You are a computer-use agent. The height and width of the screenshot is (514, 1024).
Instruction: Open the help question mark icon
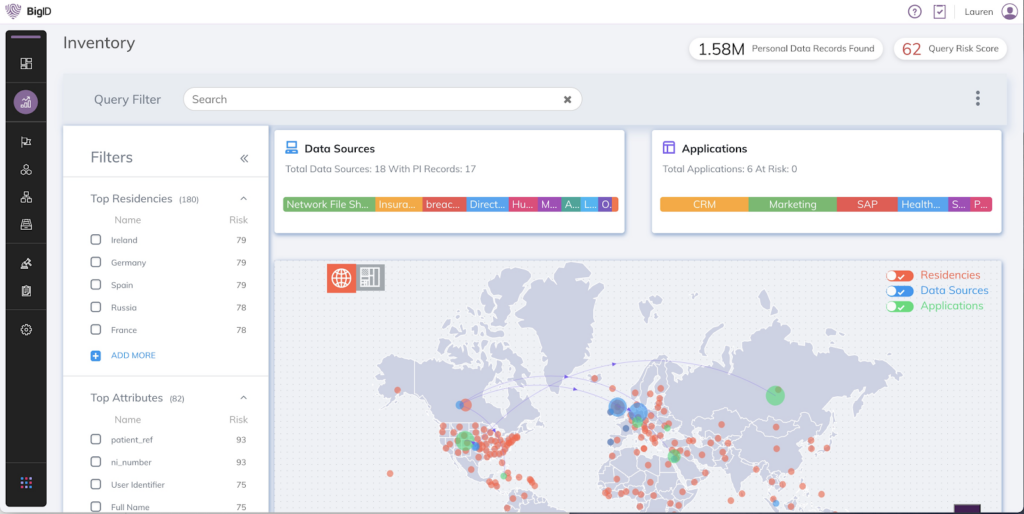coord(914,12)
